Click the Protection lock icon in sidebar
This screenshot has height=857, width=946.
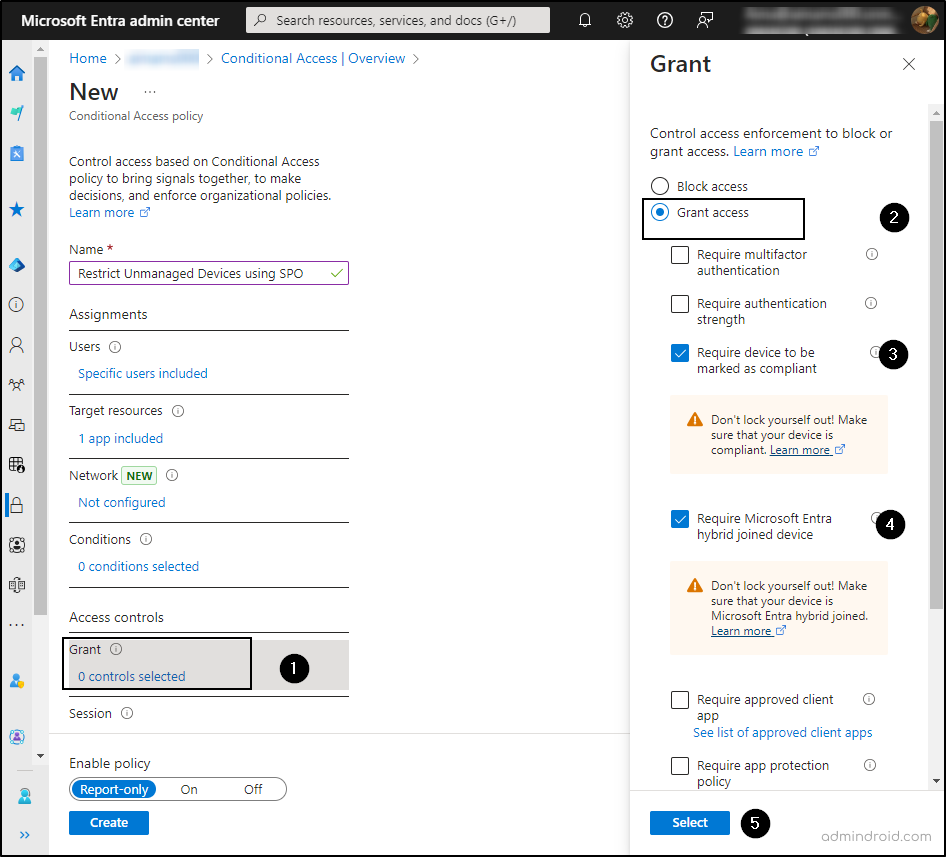coord(17,505)
